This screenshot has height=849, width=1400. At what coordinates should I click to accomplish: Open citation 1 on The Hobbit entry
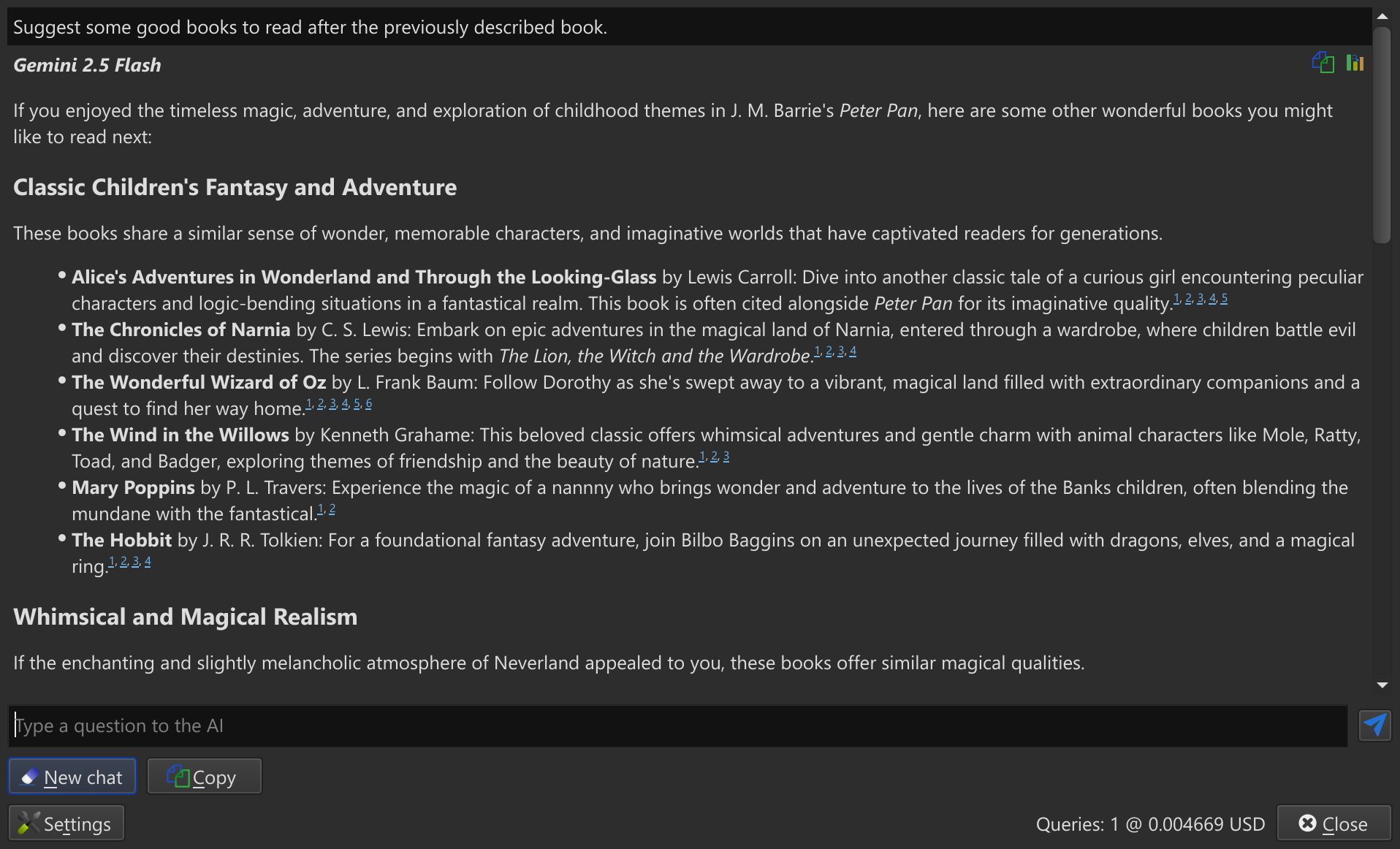(x=112, y=562)
